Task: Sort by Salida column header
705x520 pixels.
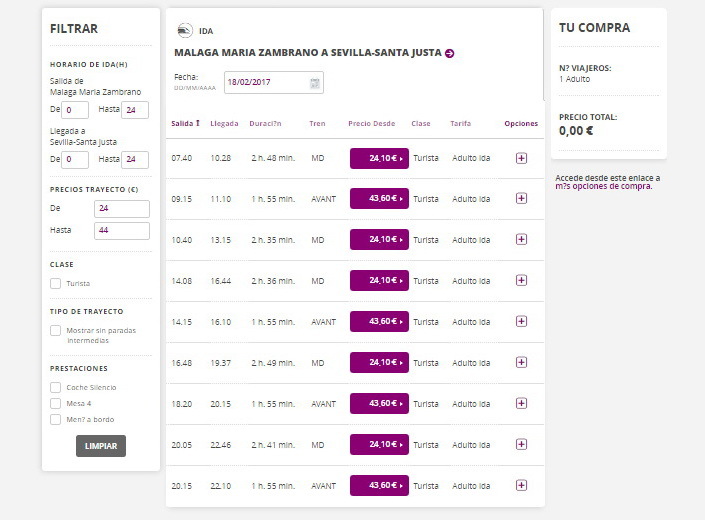Action: (x=185, y=124)
